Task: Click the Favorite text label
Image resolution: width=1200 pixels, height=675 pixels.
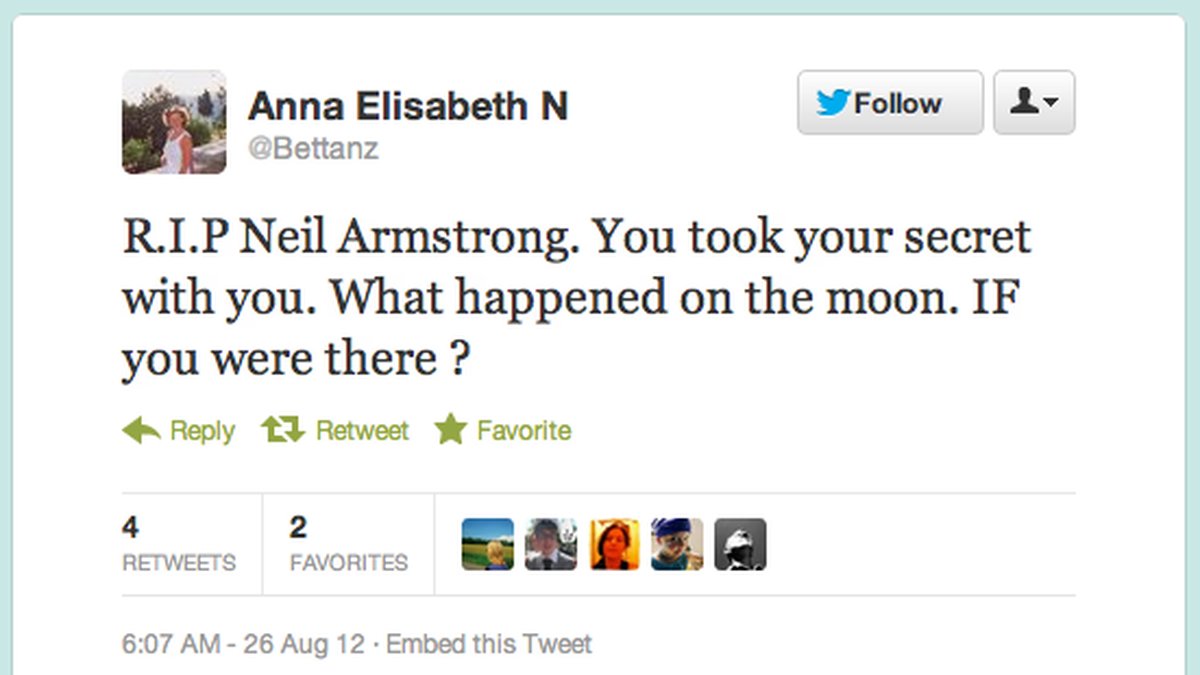Action: (524, 431)
